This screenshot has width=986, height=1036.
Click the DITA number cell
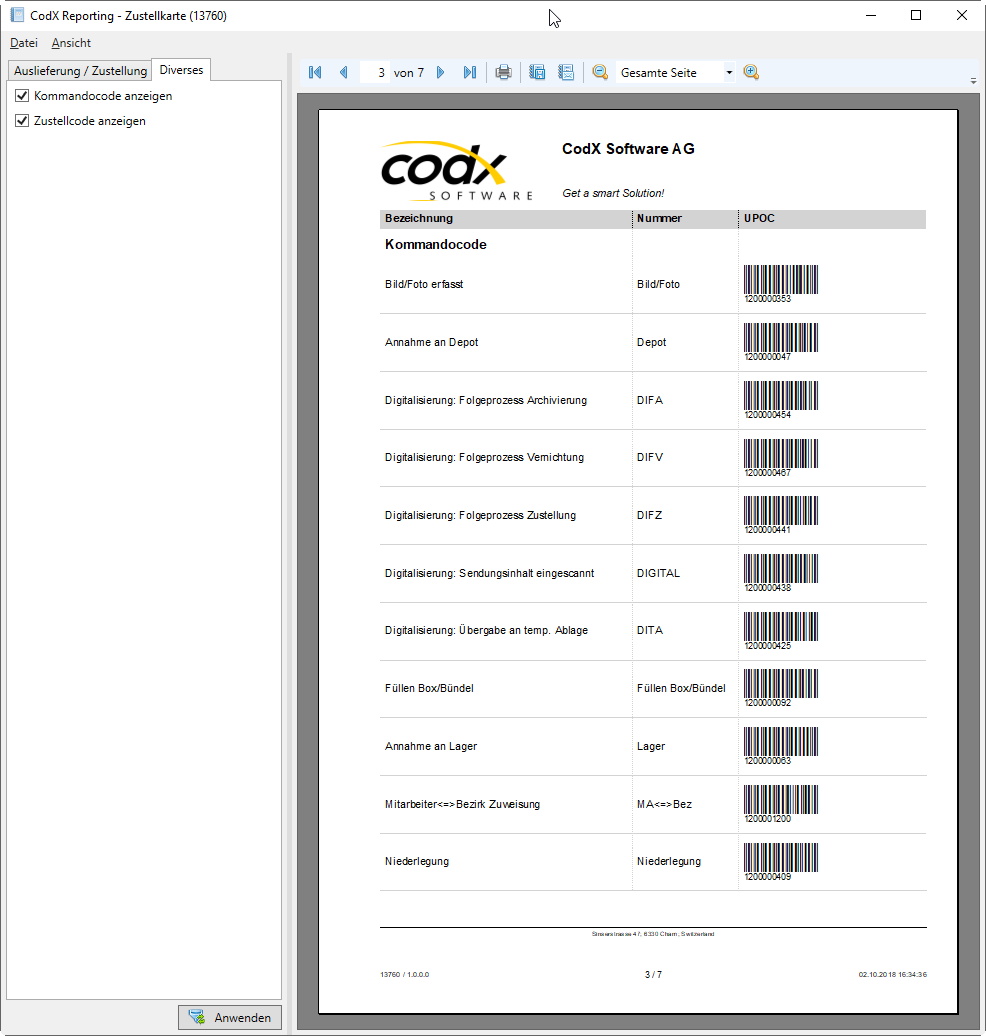(x=650, y=630)
